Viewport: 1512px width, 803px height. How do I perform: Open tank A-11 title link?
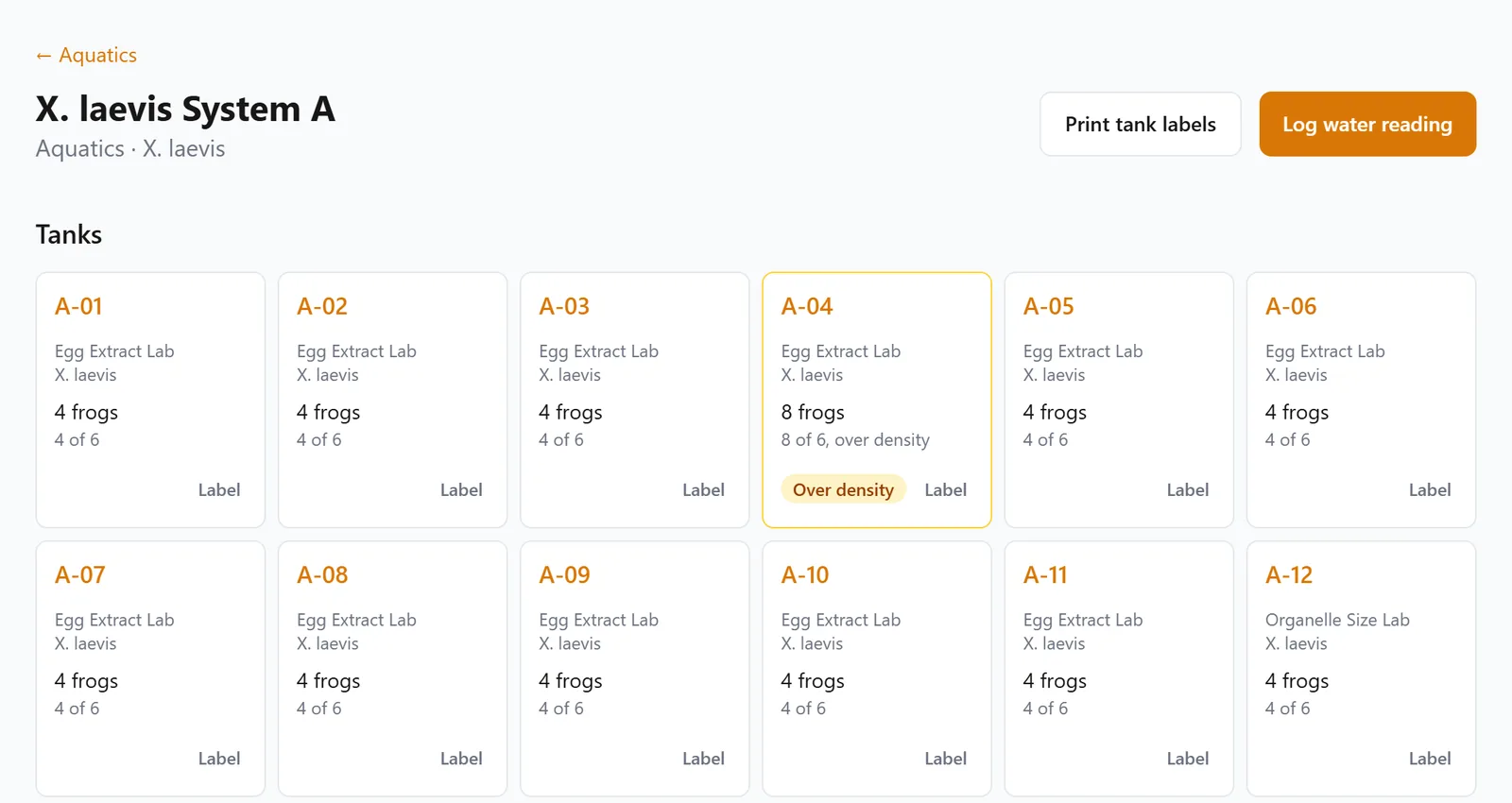(1045, 574)
